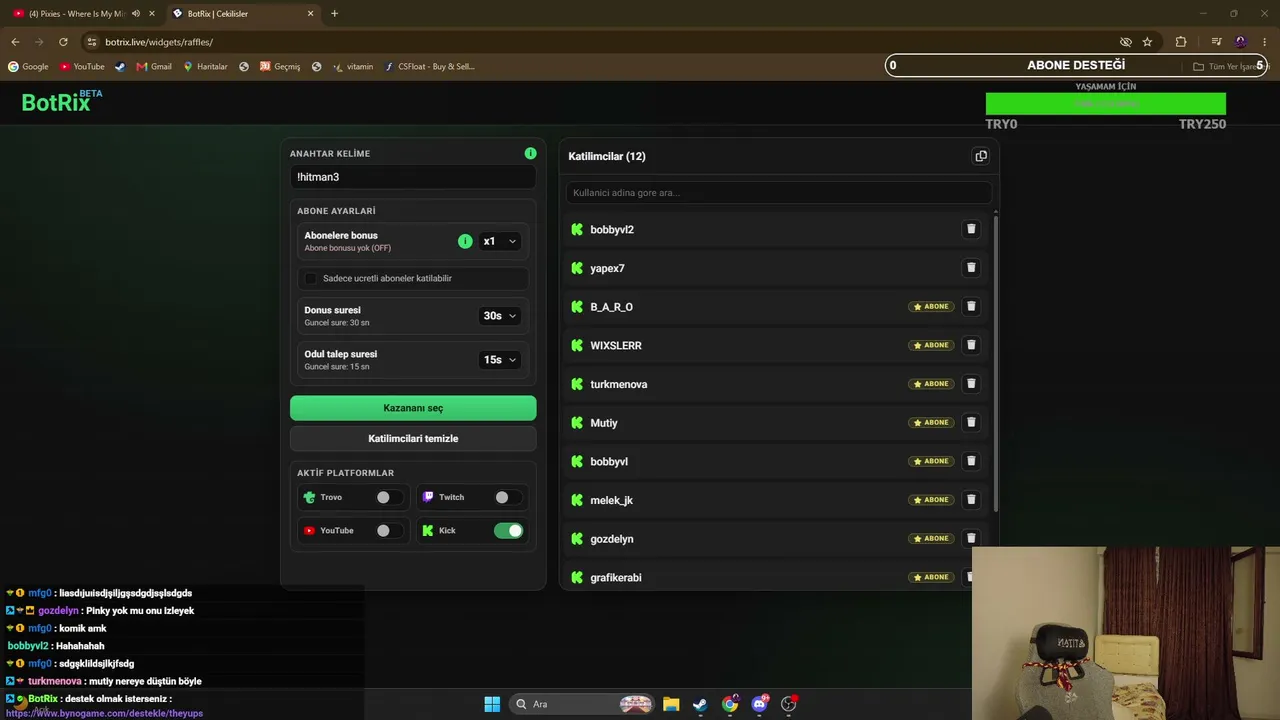The image size is (1280, 720).
Task: Open the Geçmiş bookmark
Action: [x=280, y=67]
